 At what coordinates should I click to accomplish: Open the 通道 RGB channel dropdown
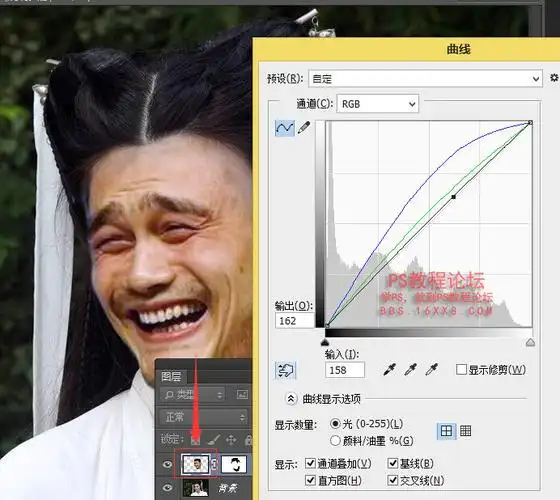[378, 104]
